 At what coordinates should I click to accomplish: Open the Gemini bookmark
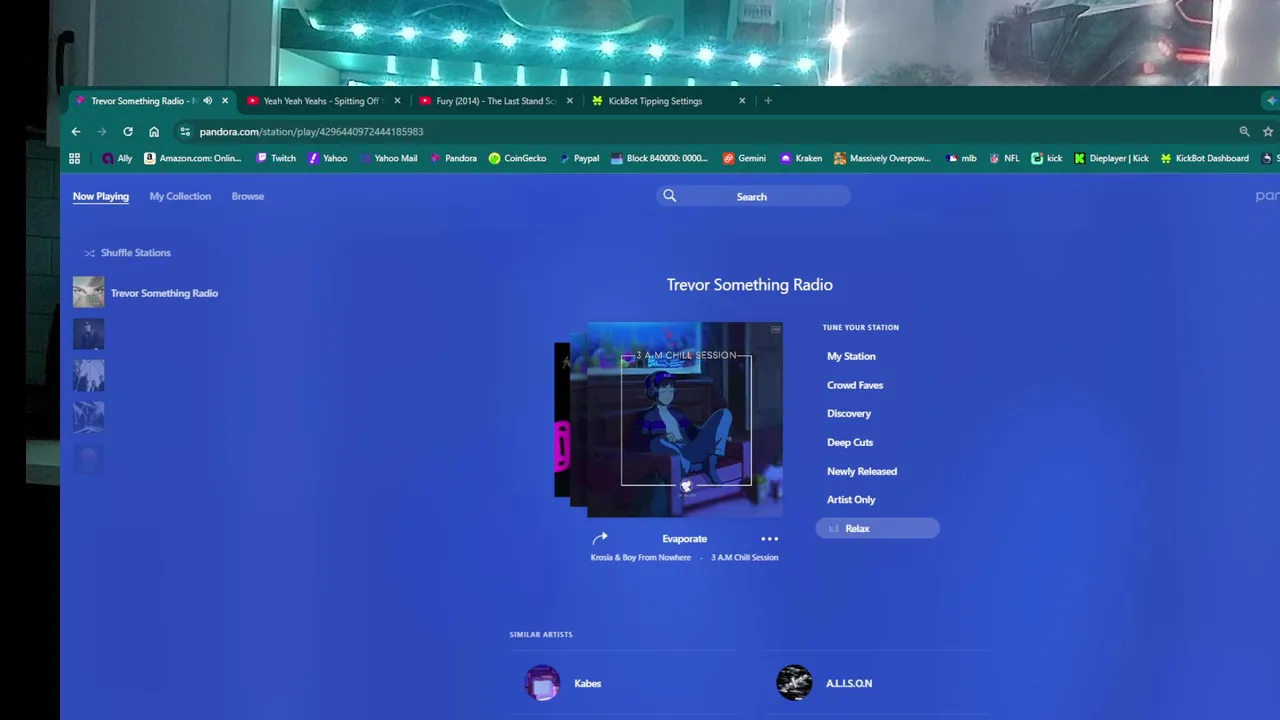tap(744, 158)
